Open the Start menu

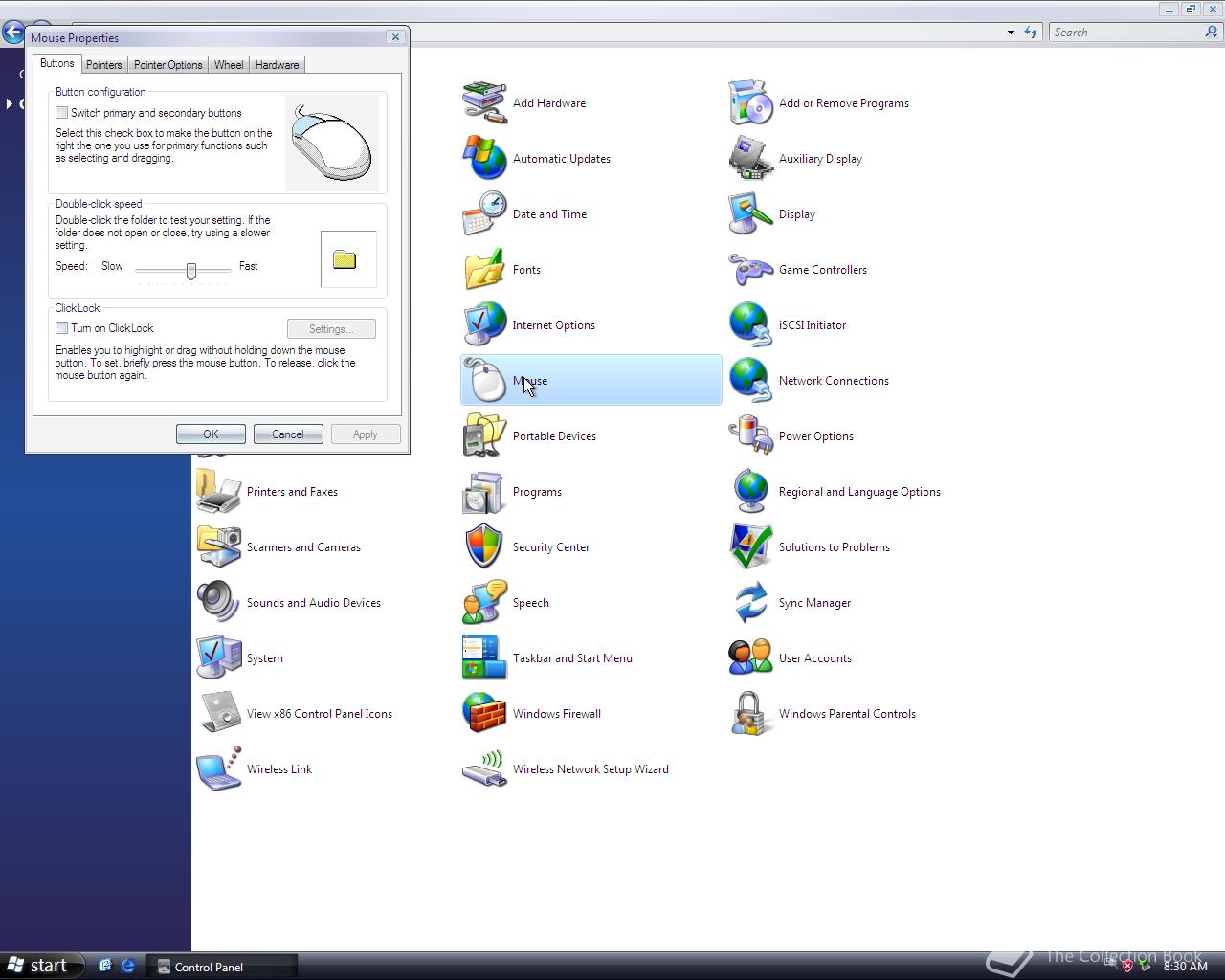(x=42, y=966)
